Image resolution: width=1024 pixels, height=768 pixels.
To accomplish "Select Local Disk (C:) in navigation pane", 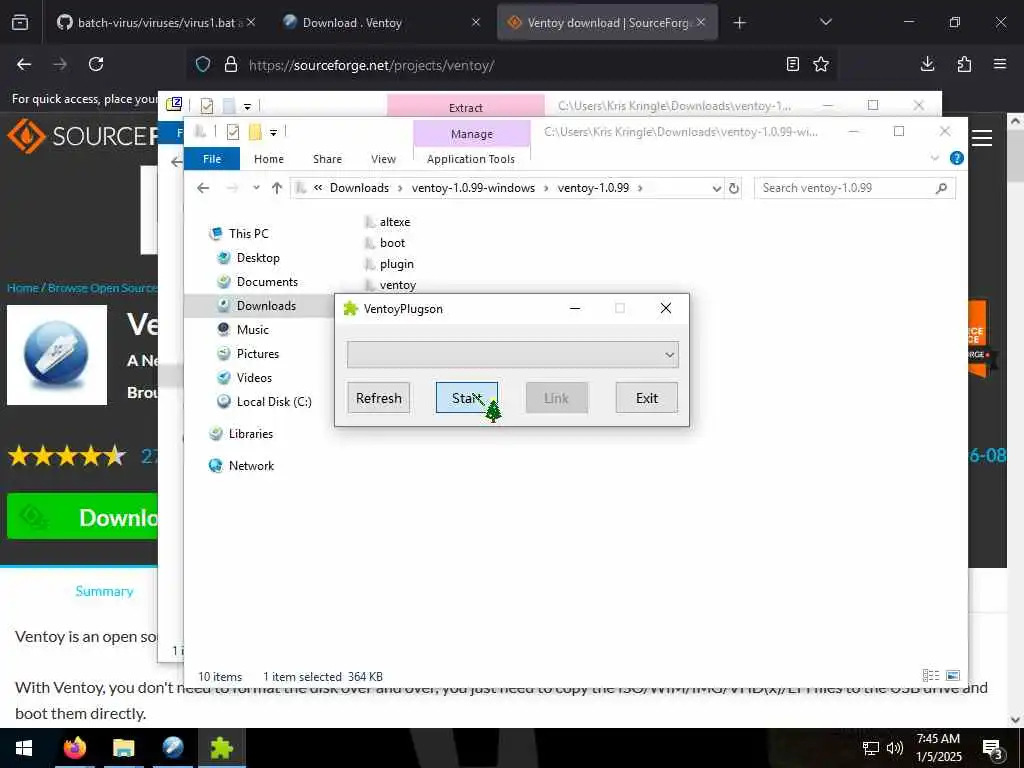I will [274, 402].
